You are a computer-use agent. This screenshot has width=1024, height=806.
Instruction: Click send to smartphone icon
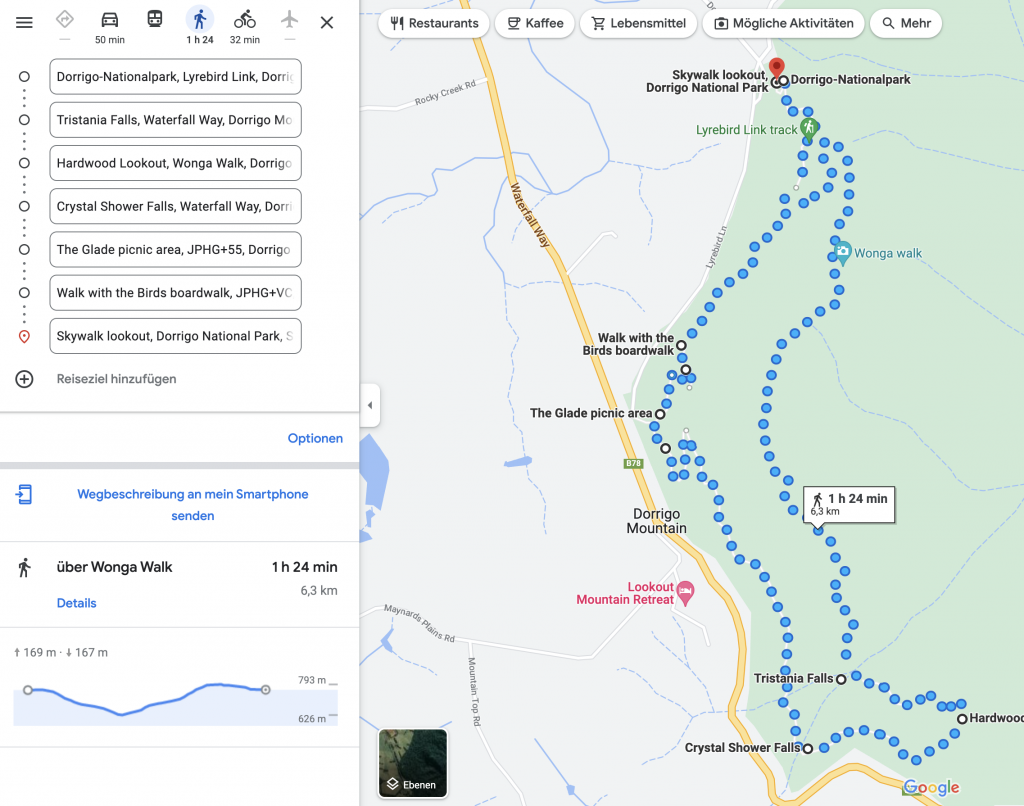pos(24,494)
